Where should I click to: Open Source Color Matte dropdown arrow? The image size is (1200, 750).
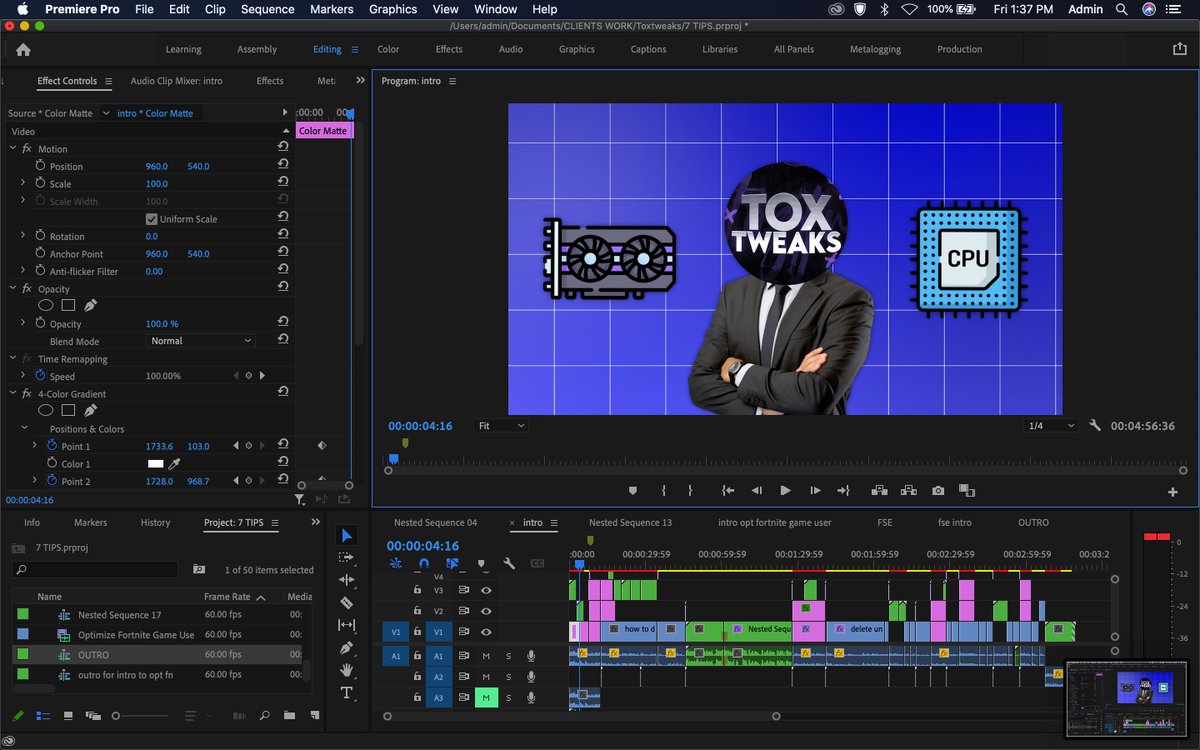[x=105, y=113]
